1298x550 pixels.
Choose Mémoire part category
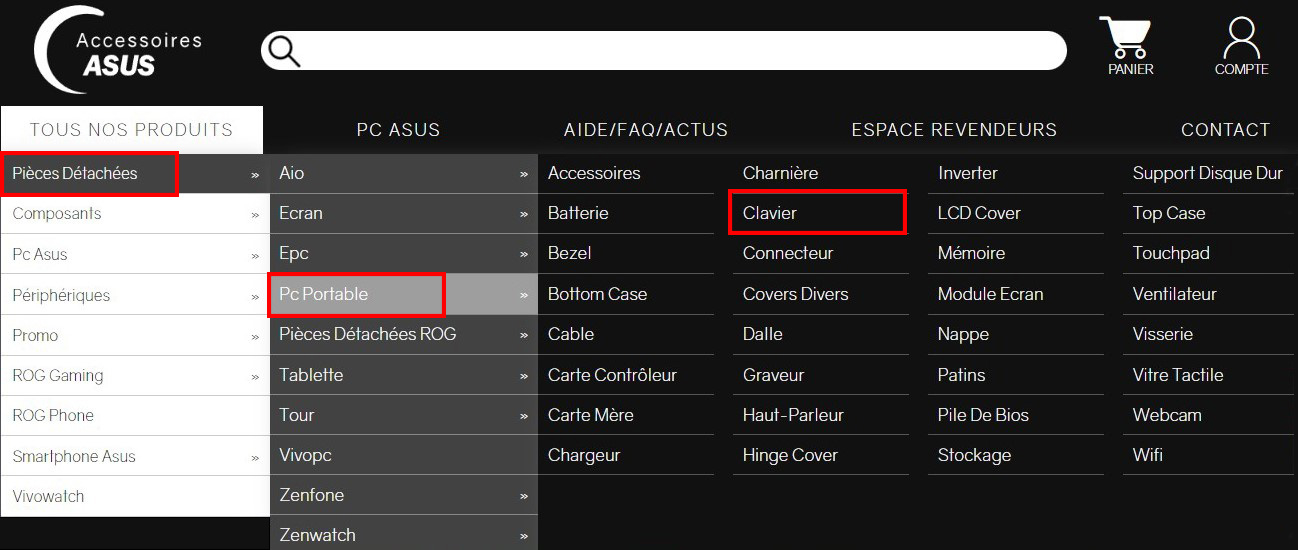(x=971, y=253)
